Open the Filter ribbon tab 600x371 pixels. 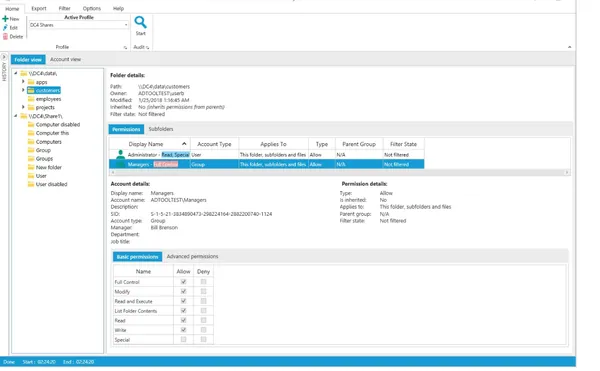(64, 8)
